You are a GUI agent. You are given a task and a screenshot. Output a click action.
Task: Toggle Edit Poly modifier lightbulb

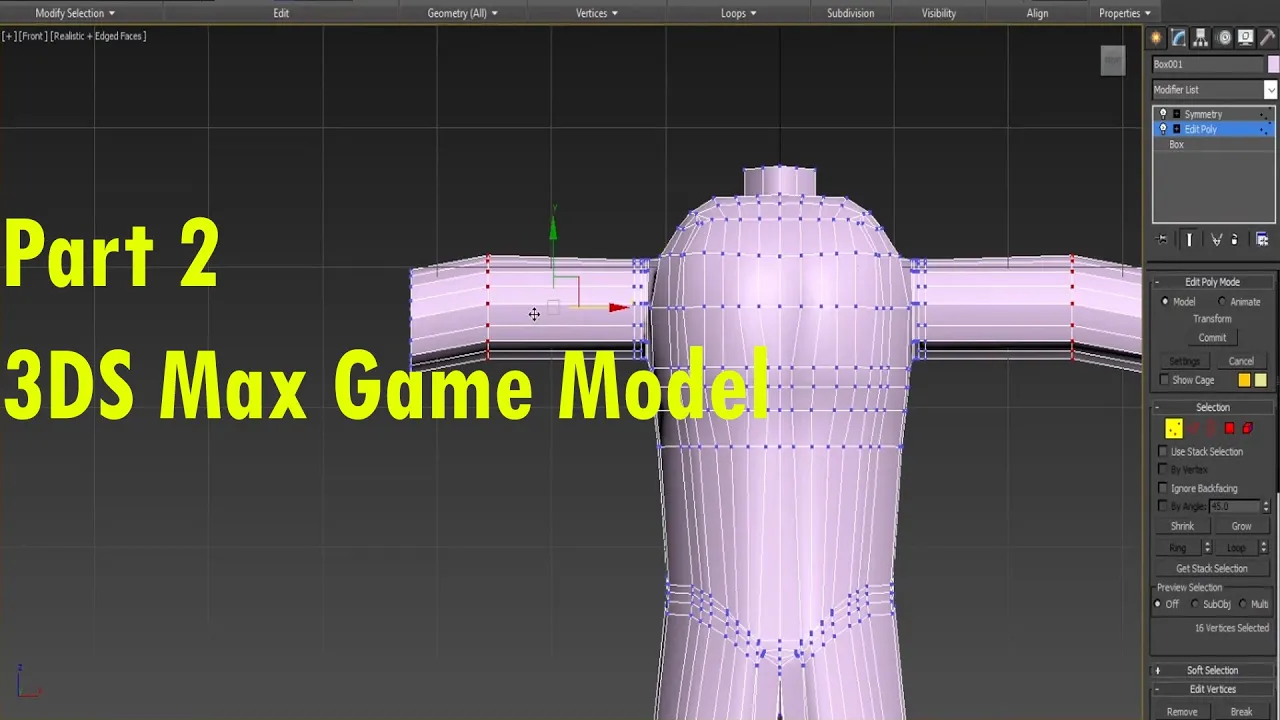pos(1162,129)
